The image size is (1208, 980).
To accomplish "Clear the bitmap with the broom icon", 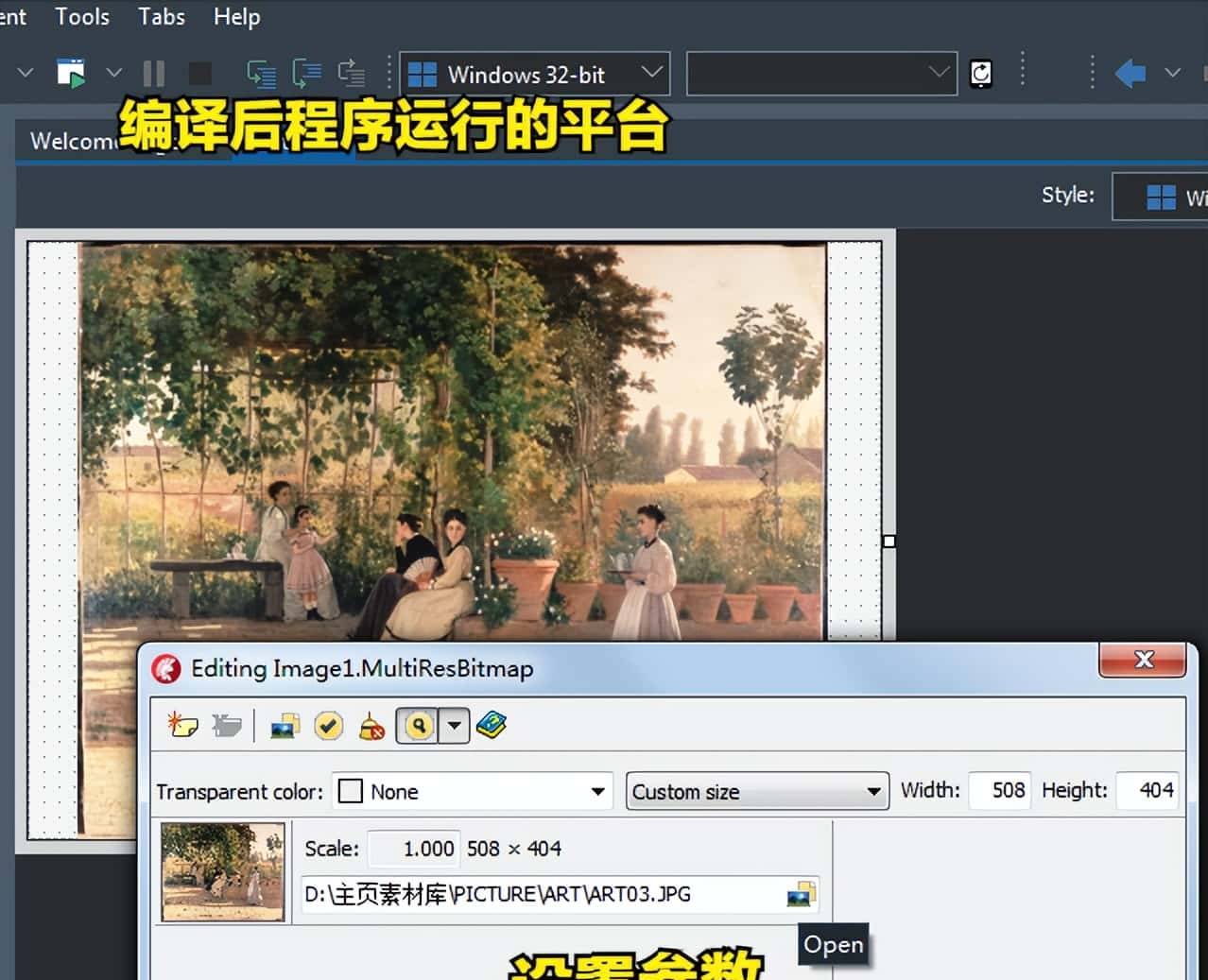I will pos(371,725).
